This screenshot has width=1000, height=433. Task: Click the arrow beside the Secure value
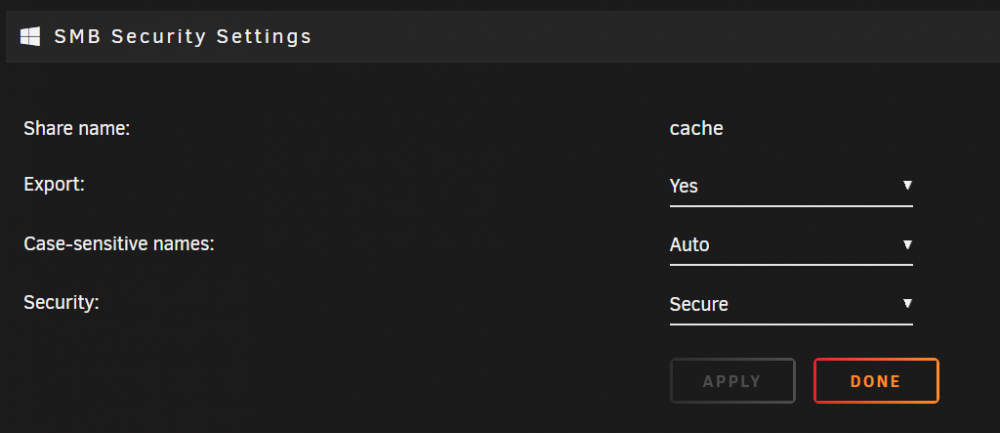pyautogui.click(x=908, y=303)
